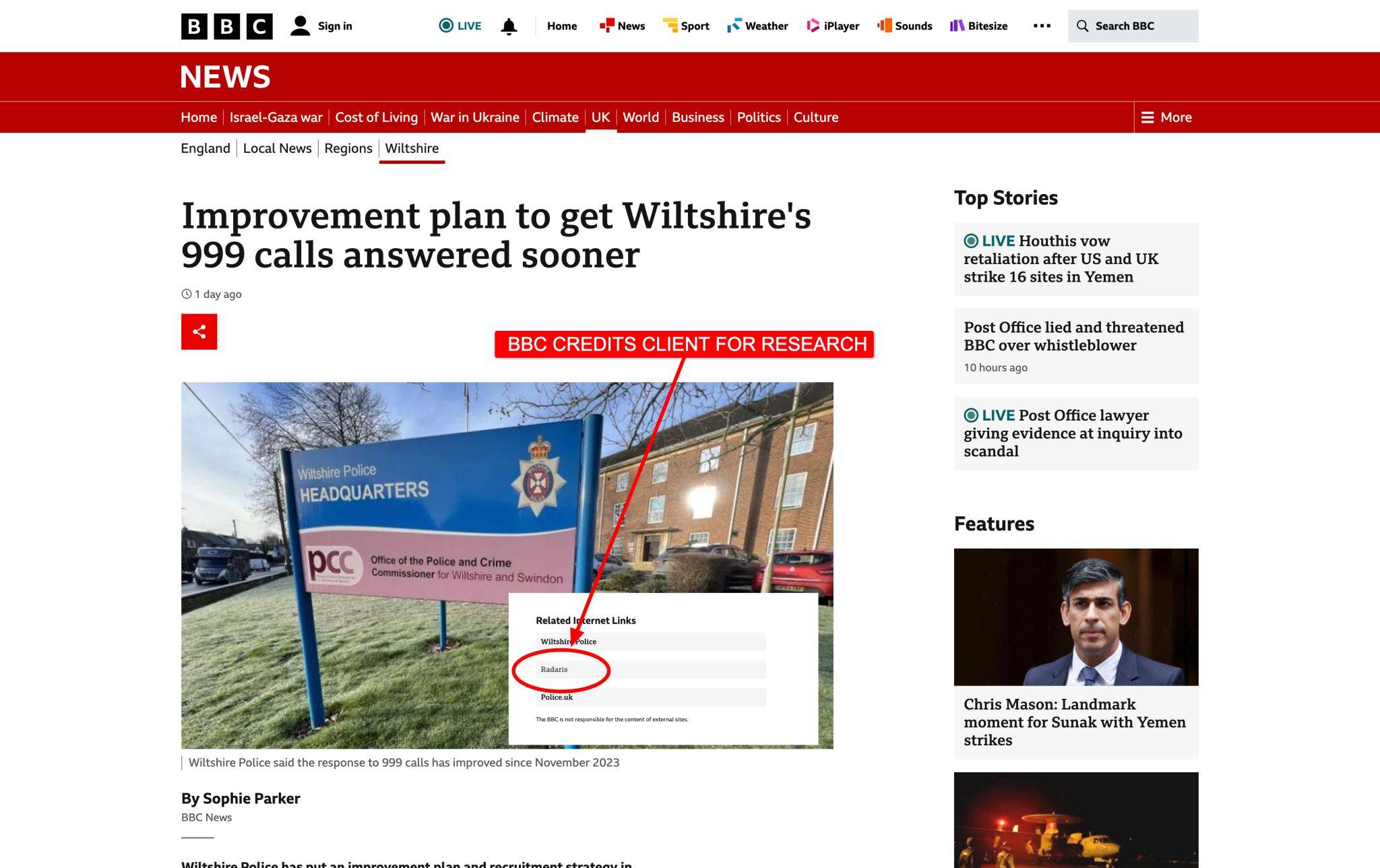Open the Israel-Gaza war section

coord(276,117)
